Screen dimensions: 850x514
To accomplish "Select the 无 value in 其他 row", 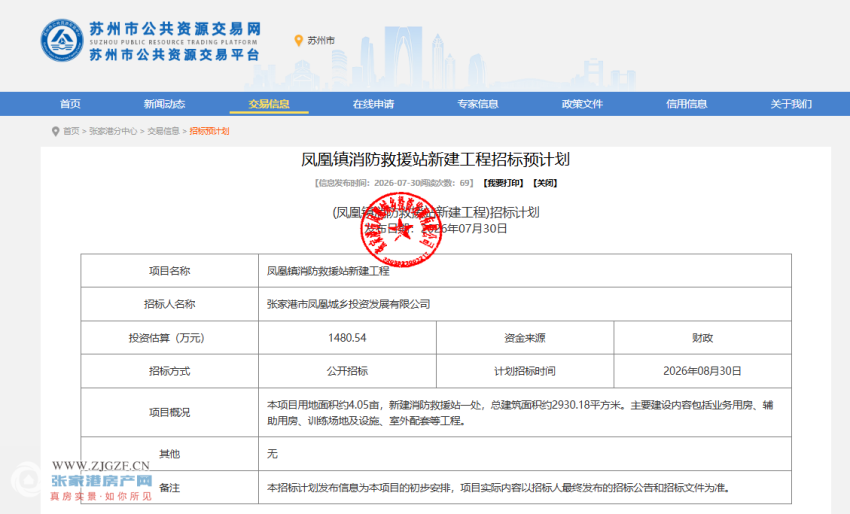I will pyautogui.click(x=272, y=454).
